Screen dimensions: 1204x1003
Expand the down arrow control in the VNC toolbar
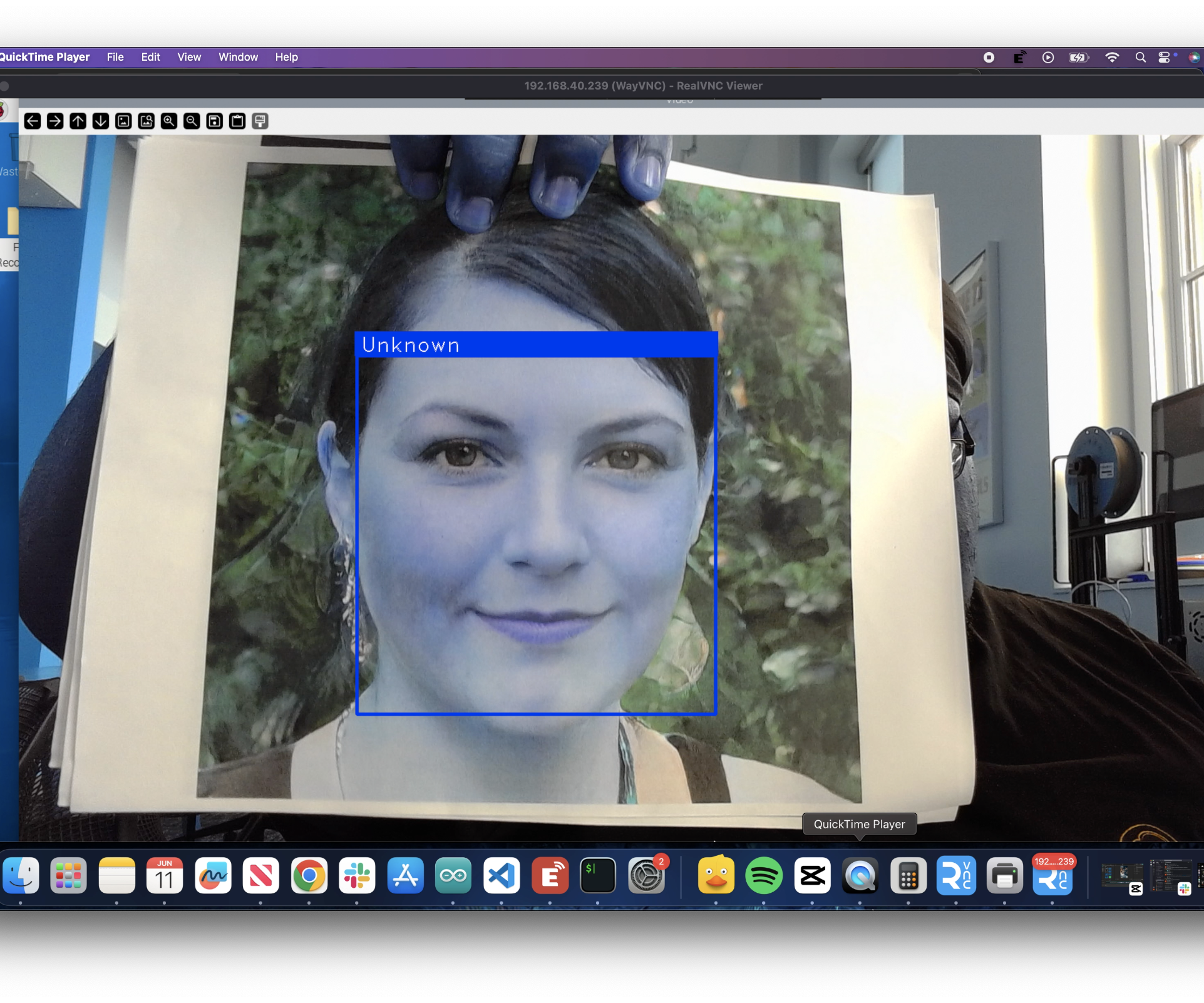point(100,121)
